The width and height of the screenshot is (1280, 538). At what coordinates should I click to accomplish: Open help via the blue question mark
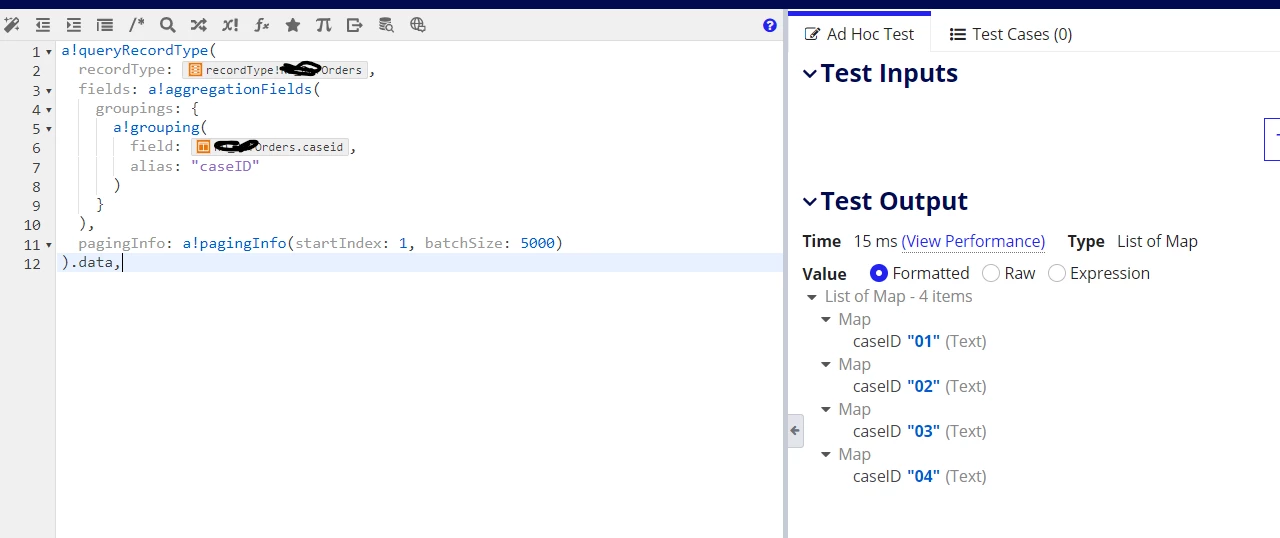pos(769,26)
